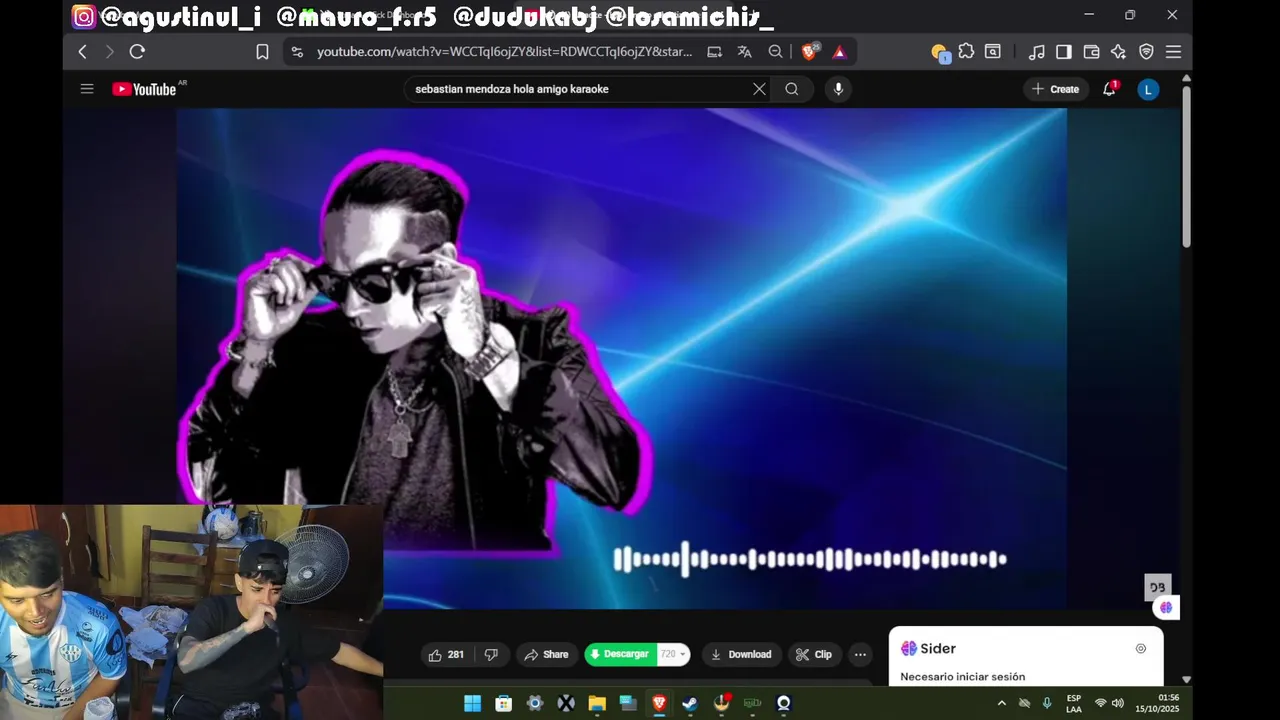Open the YouTube guide menu
Screen dimensions: 1280x720
(x=87, y=89)
